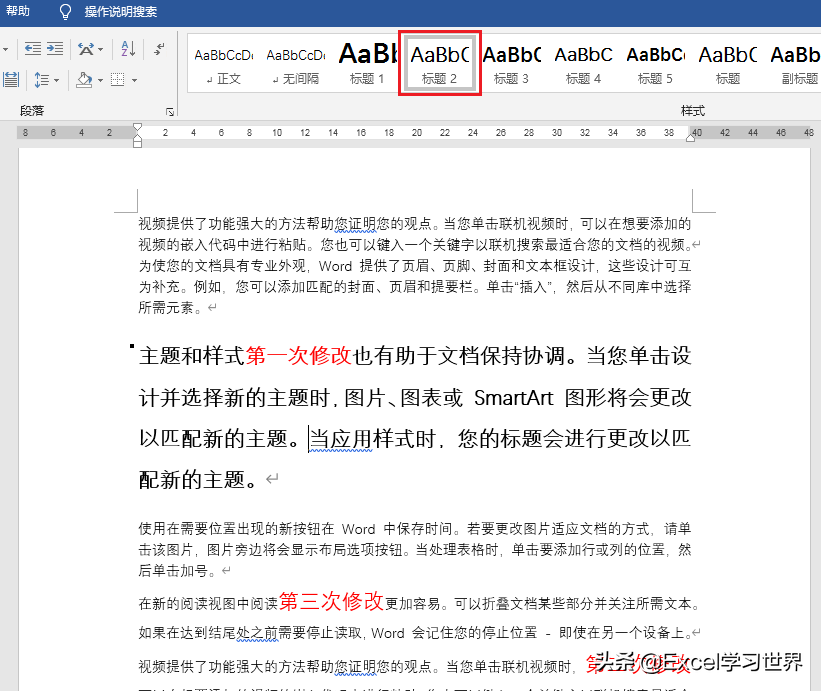This screenshot has height=691, width=821.
Task: Select the 标题 1 style thumbnail
Action: click(x=367, y=63)
